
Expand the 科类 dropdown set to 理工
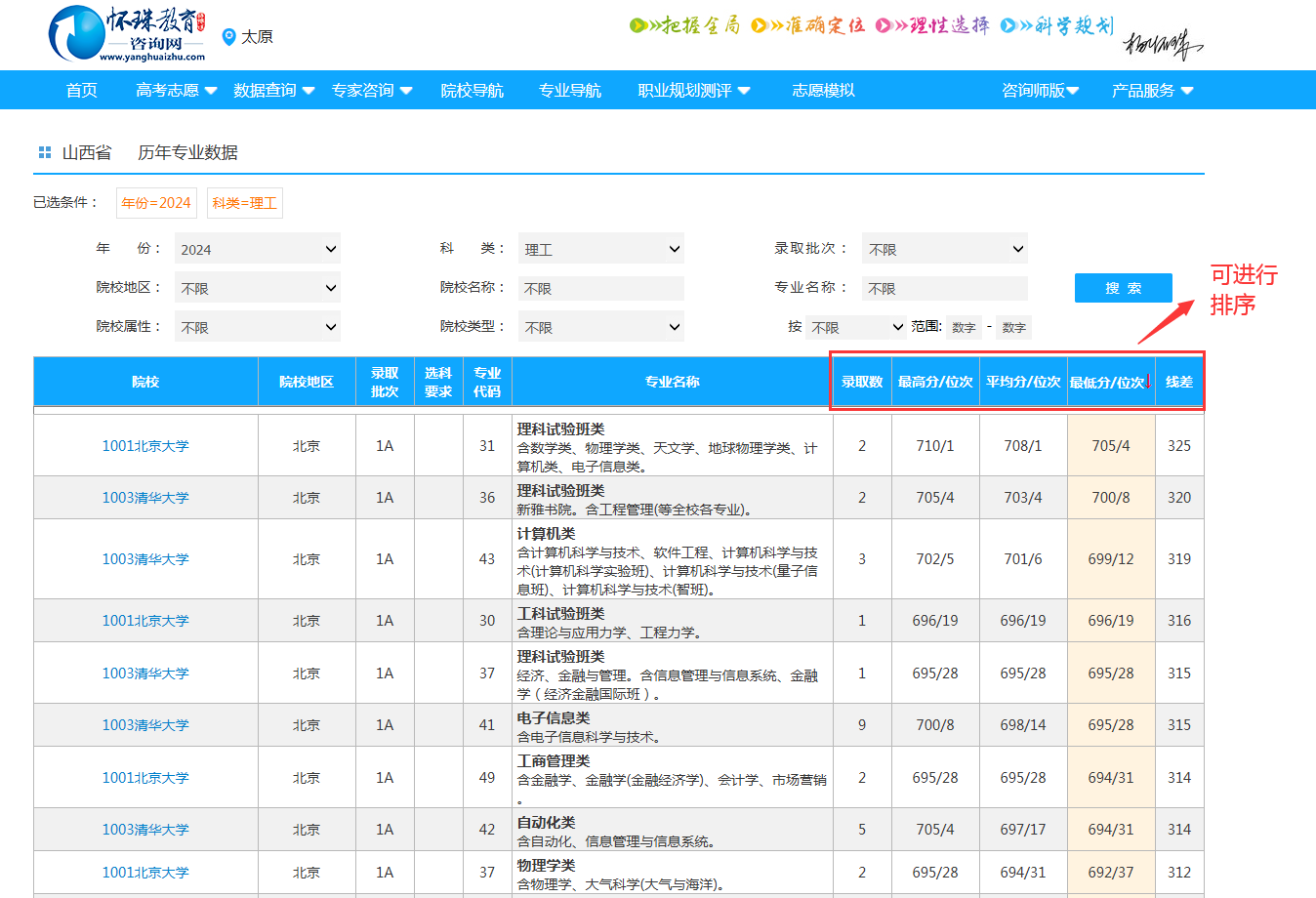601,249
